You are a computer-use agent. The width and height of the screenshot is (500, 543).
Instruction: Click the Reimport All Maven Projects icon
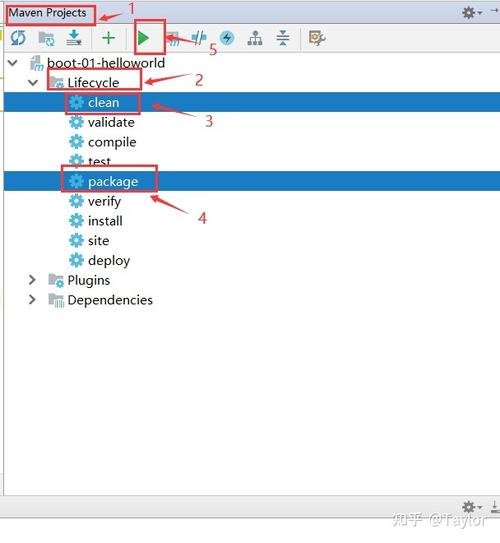(18, 38)
